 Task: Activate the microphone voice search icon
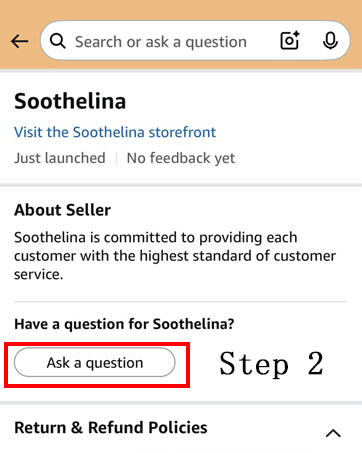click(x=330, y=41)
